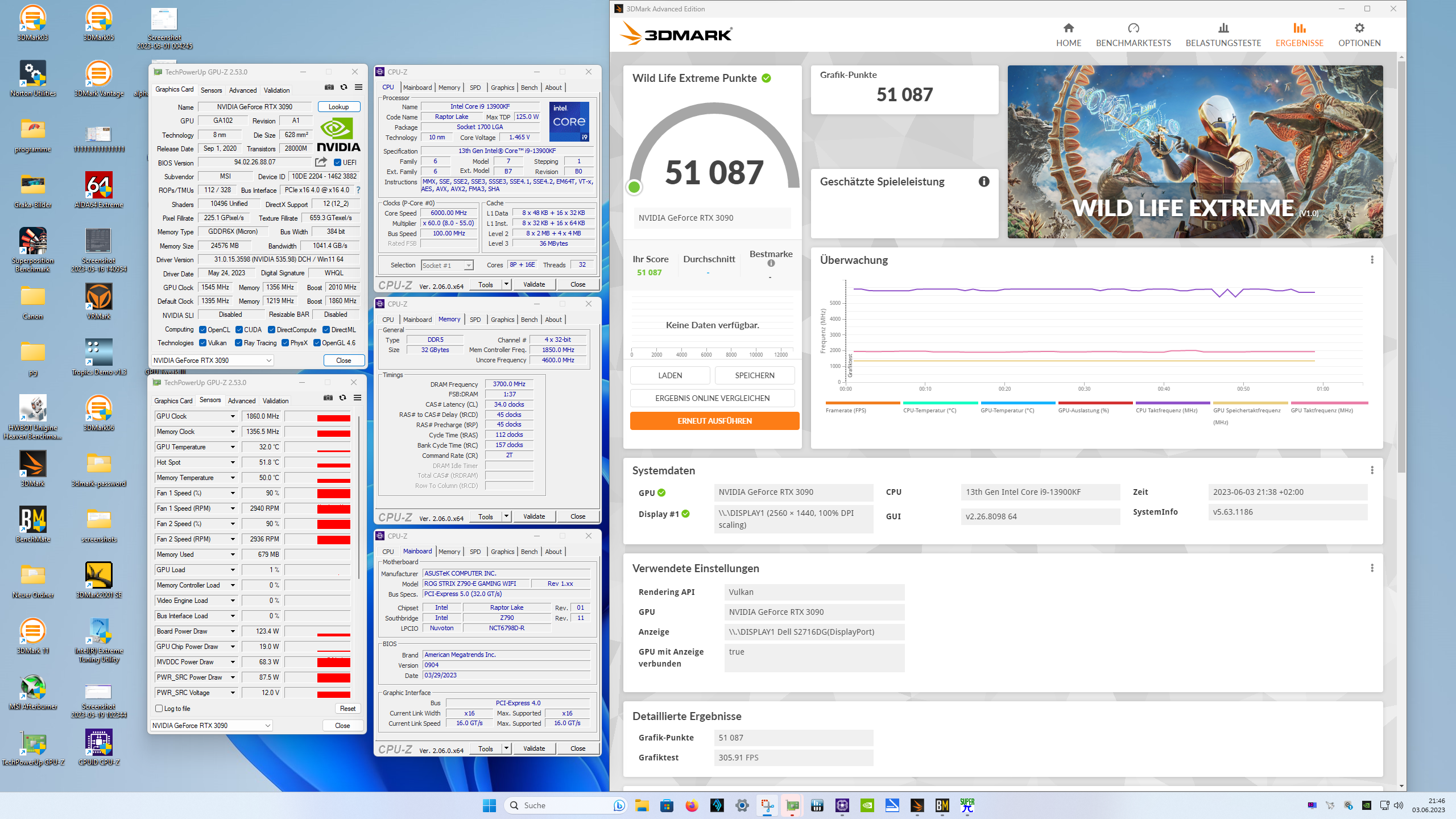Select the GPU-Temperatur legend swatch

coord(1017,403)
